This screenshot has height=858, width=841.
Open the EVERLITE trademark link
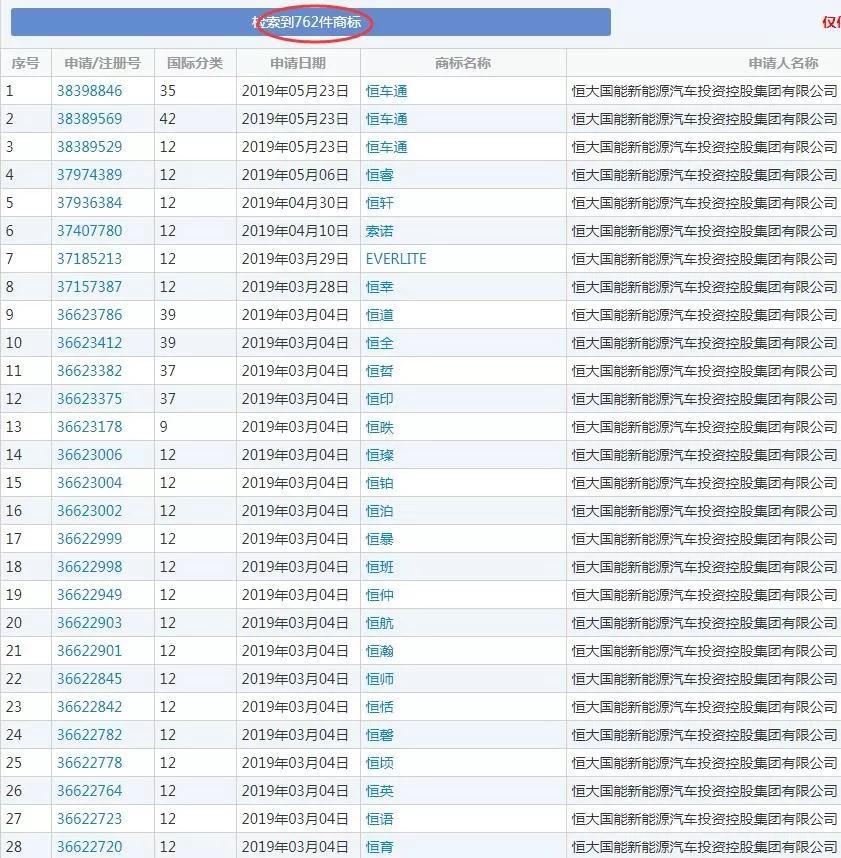click(396, 258)
